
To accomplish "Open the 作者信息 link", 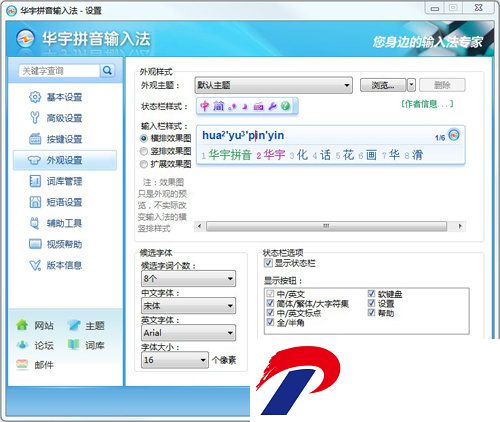I will click(x=427, y=104).
